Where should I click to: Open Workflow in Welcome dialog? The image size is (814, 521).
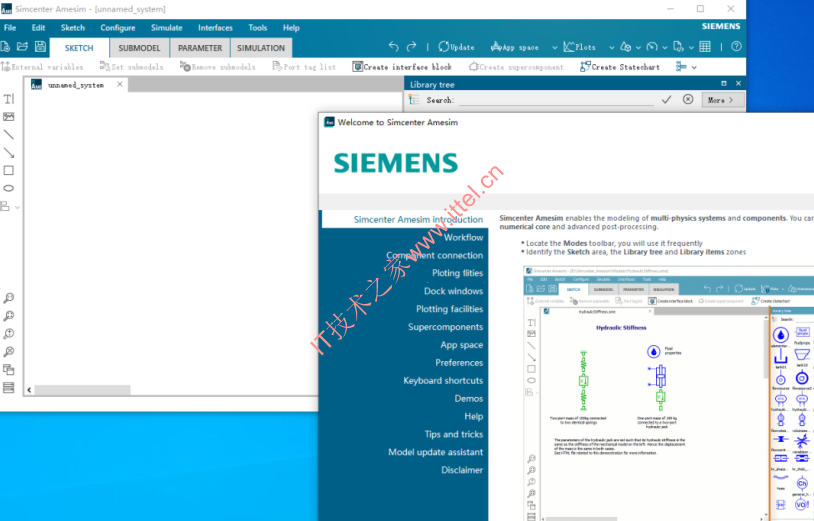tap(463, 237)
